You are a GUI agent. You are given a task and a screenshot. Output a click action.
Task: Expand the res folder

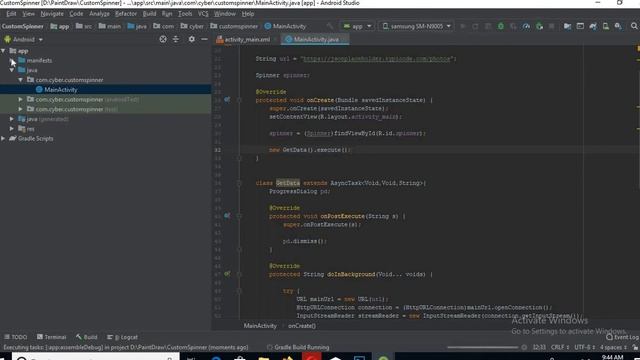pyautogui.click(x=12, y=129)
